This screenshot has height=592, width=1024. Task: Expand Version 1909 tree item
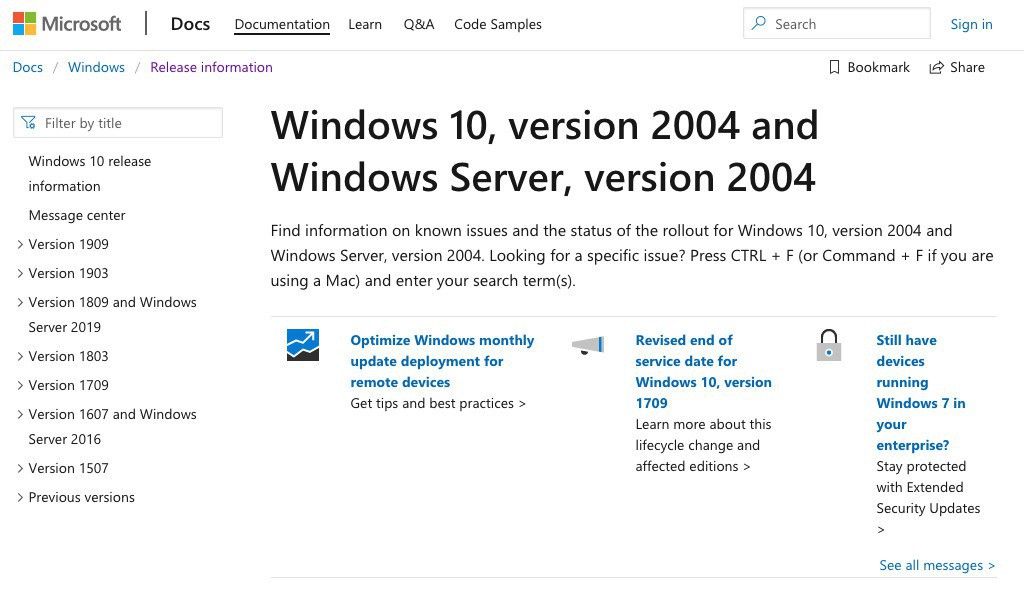[20, 244]
